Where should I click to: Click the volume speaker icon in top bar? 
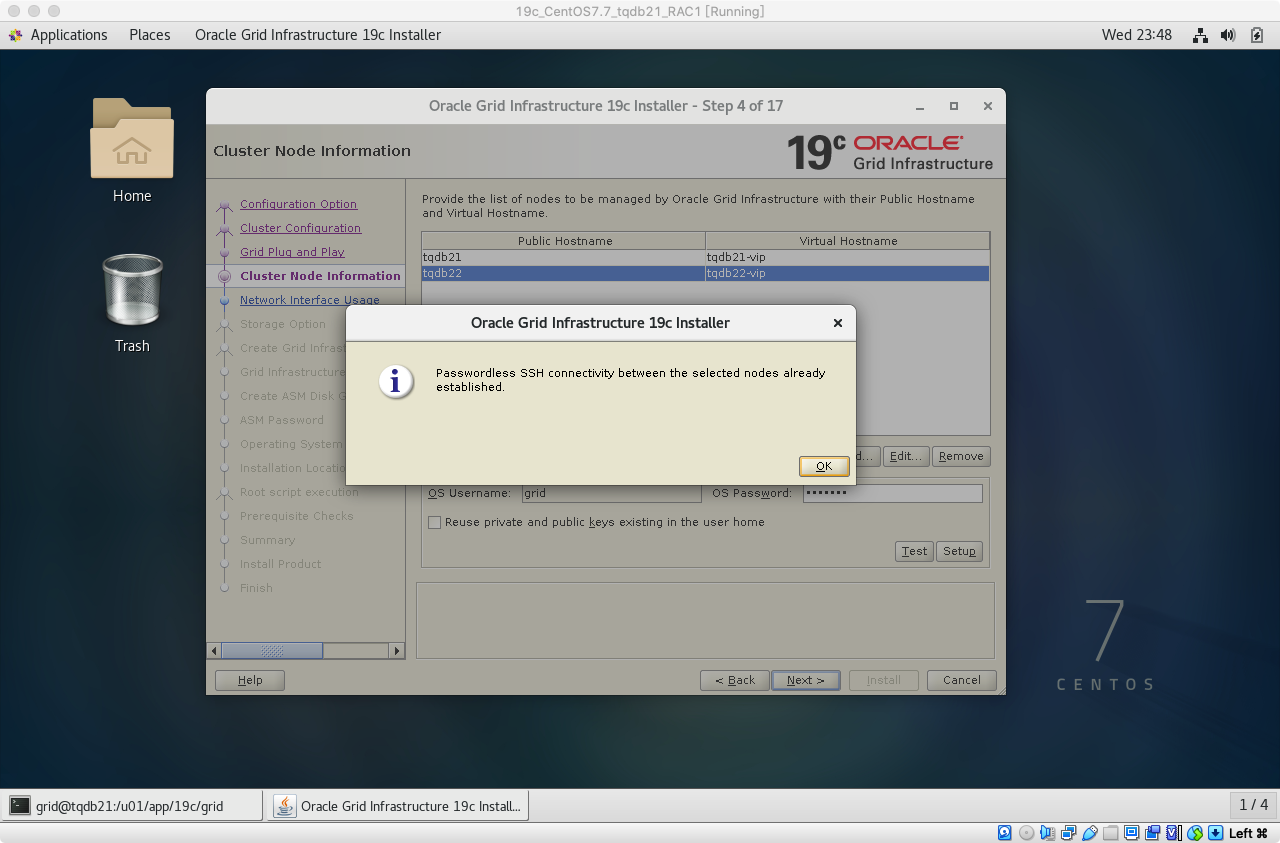[1229, 35]
